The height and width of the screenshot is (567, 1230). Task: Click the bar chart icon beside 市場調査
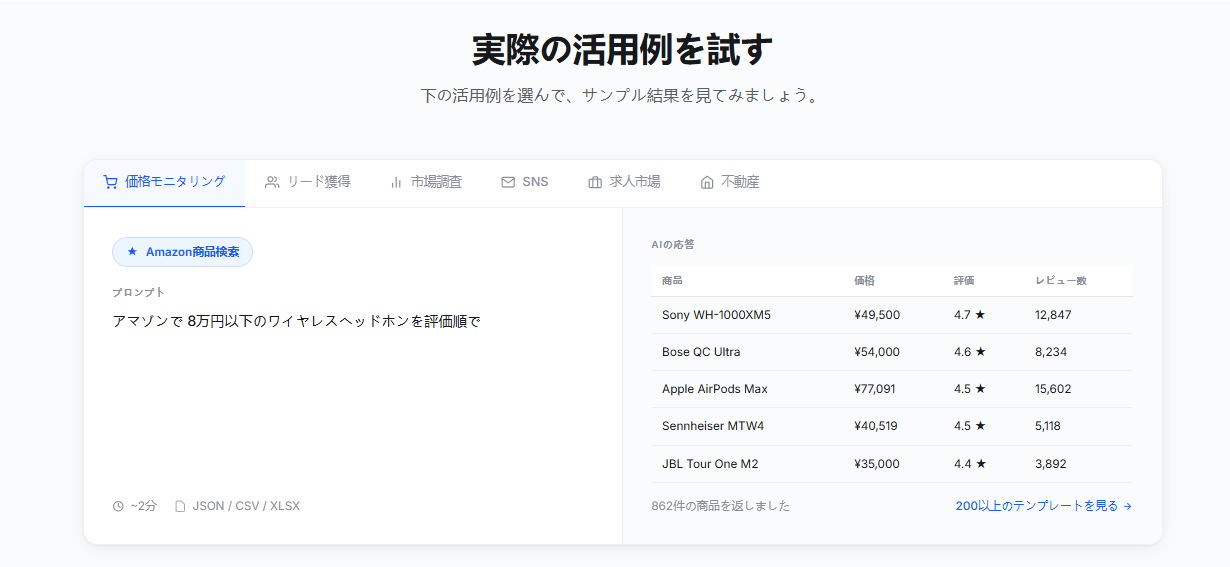click(396, 182)
